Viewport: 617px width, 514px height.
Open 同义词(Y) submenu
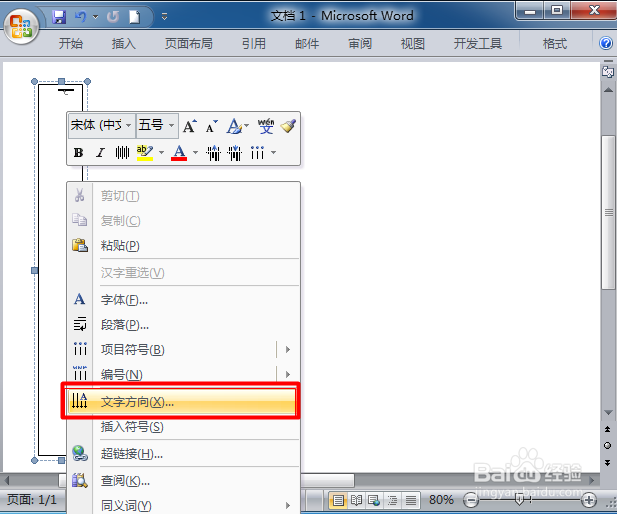(184, 505)
